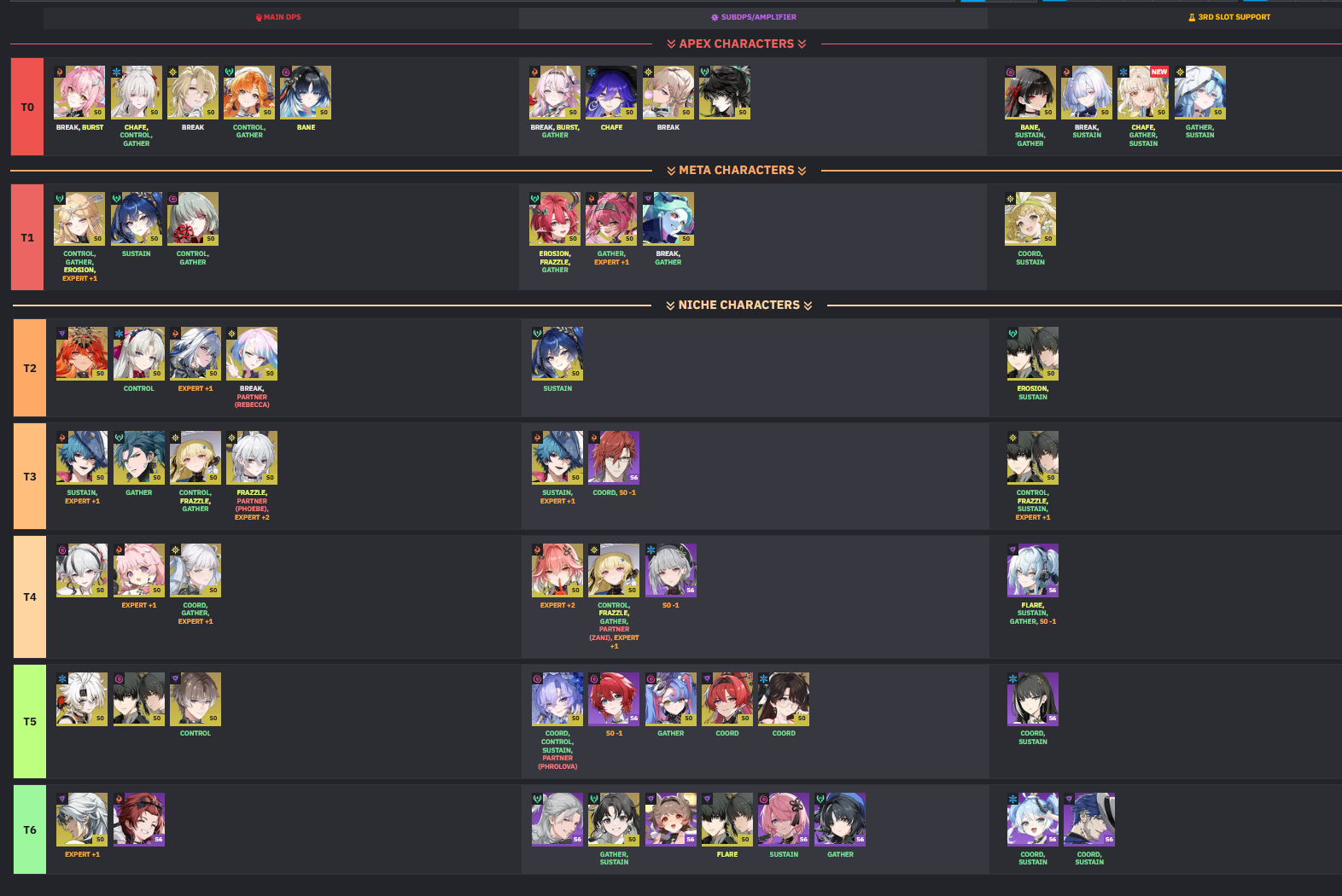Open T5 Main DPS character tagged CONTROL

coord(195,699)
